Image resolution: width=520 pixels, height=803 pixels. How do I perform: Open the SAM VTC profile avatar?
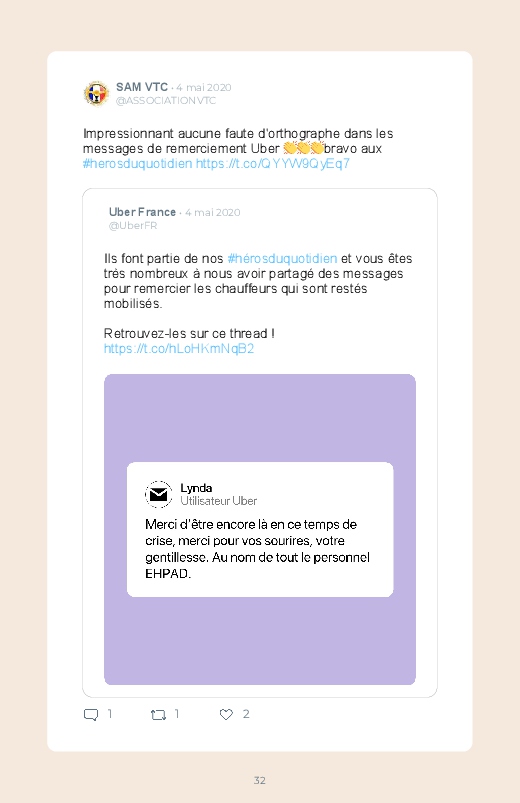(96, 94)
